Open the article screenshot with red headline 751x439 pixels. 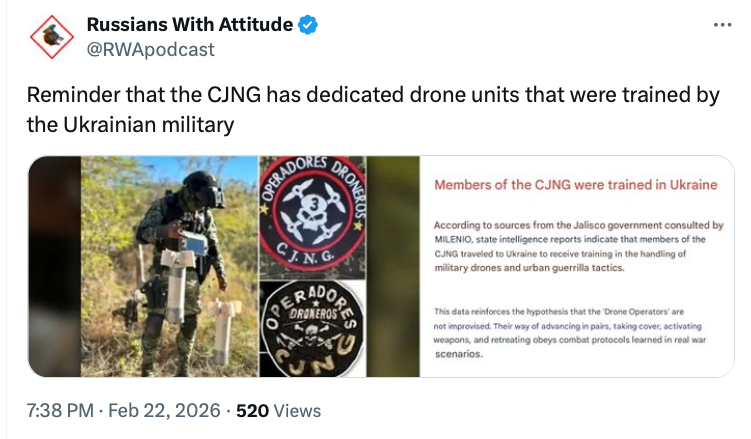[576, 266]
